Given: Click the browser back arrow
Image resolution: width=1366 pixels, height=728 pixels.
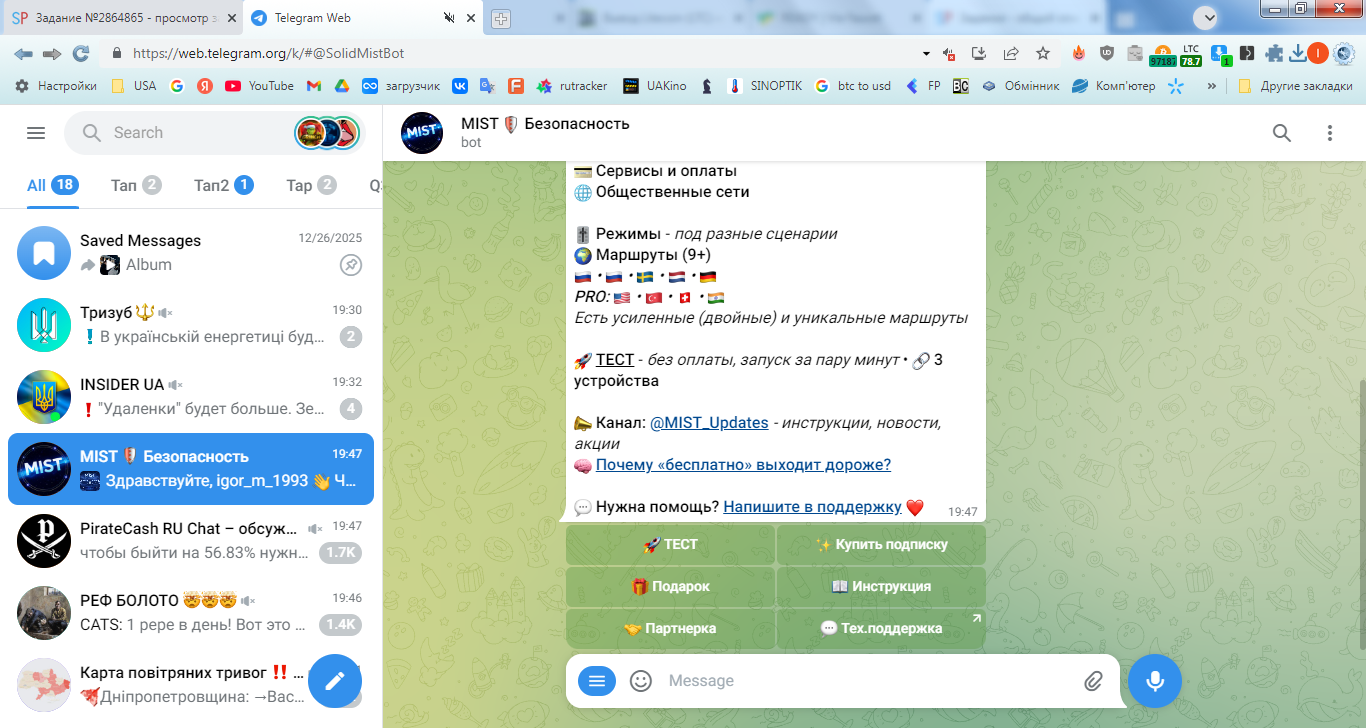Looking at the screenshot, I should tap(24, 53).
